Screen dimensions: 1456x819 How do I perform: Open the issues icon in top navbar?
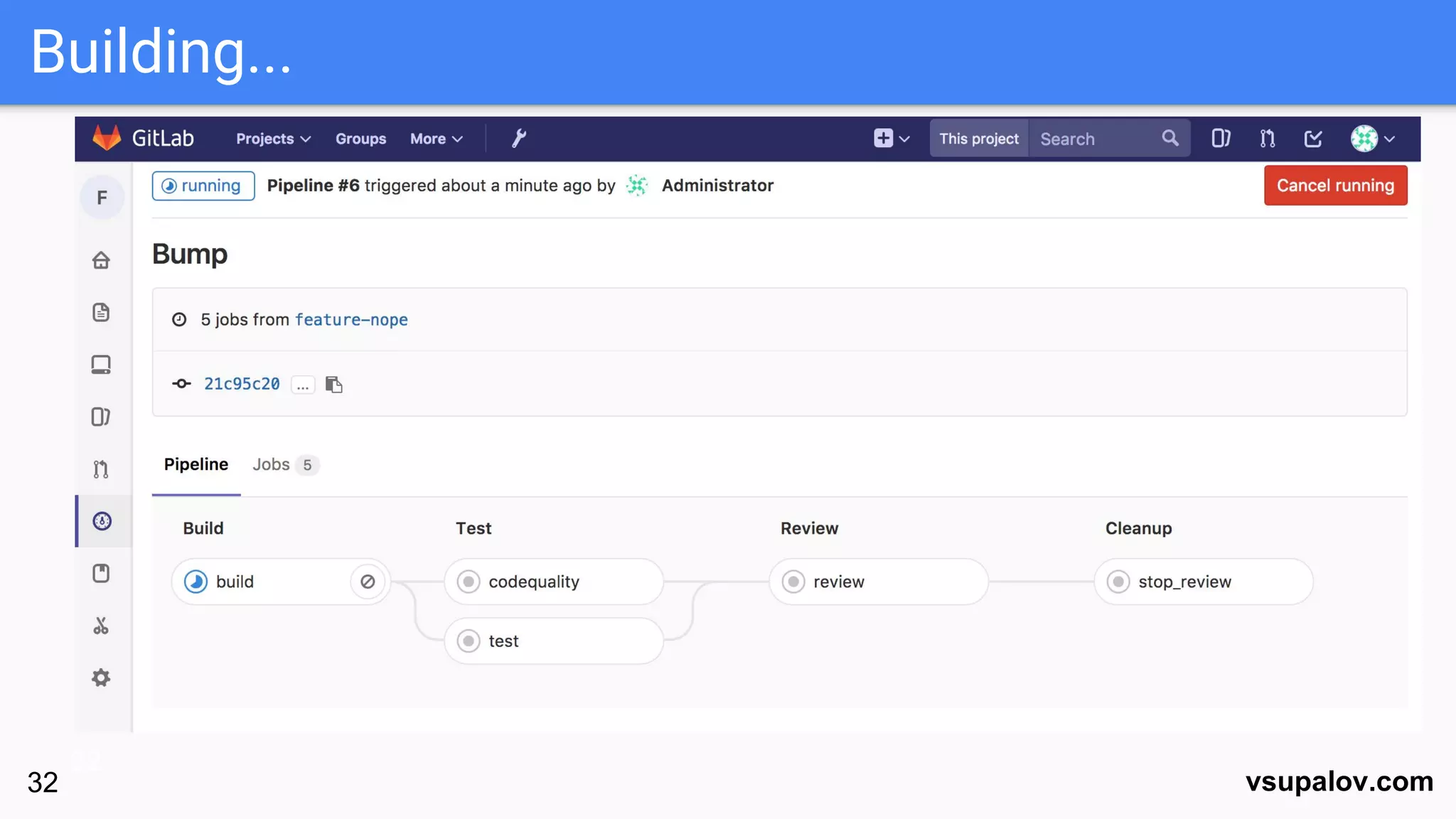pyautogui.click(x=1220, y=138)
